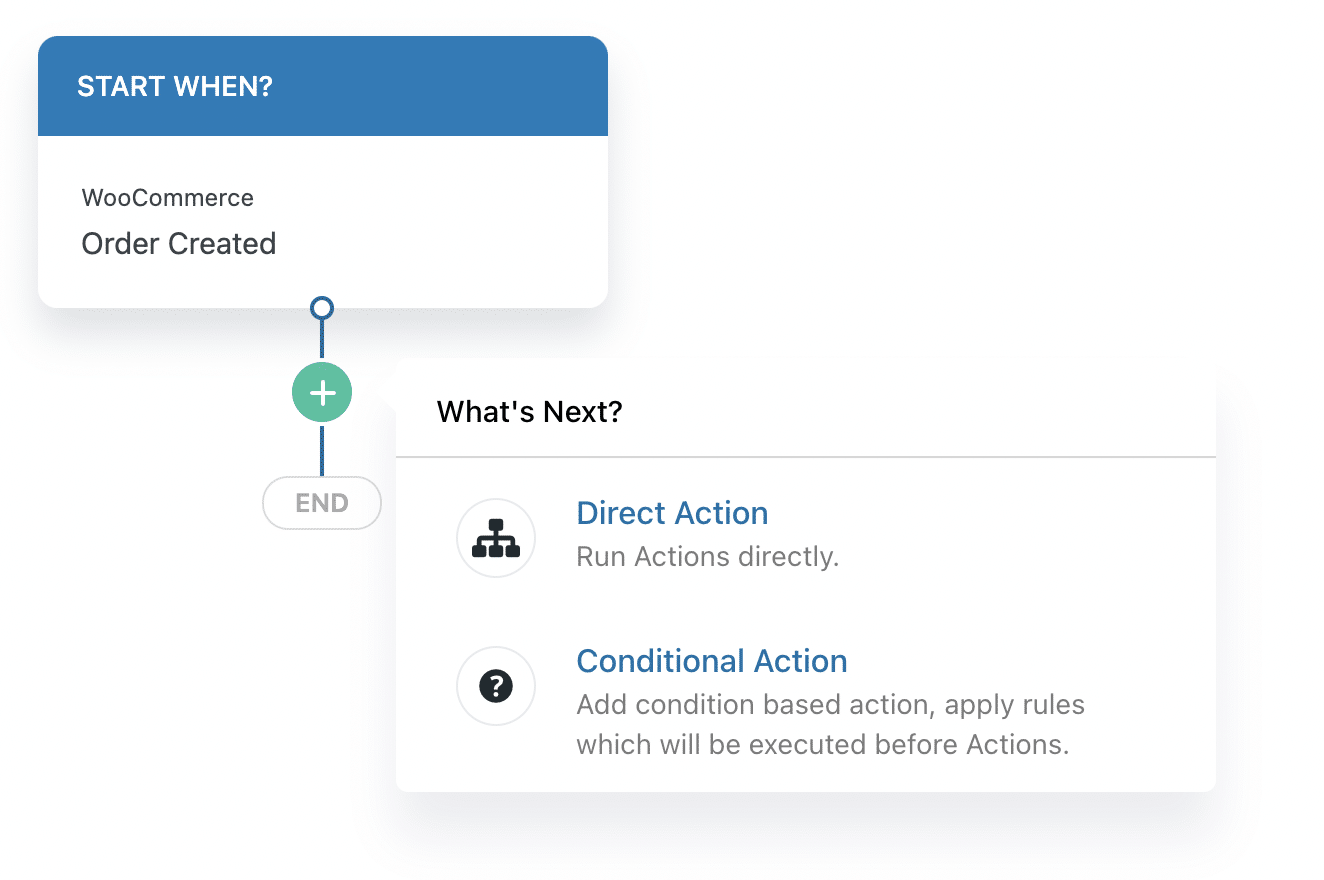Click the "What's Next?" popup heading
The width and height of the screenshot is (1324, 880).
[530, 412]
